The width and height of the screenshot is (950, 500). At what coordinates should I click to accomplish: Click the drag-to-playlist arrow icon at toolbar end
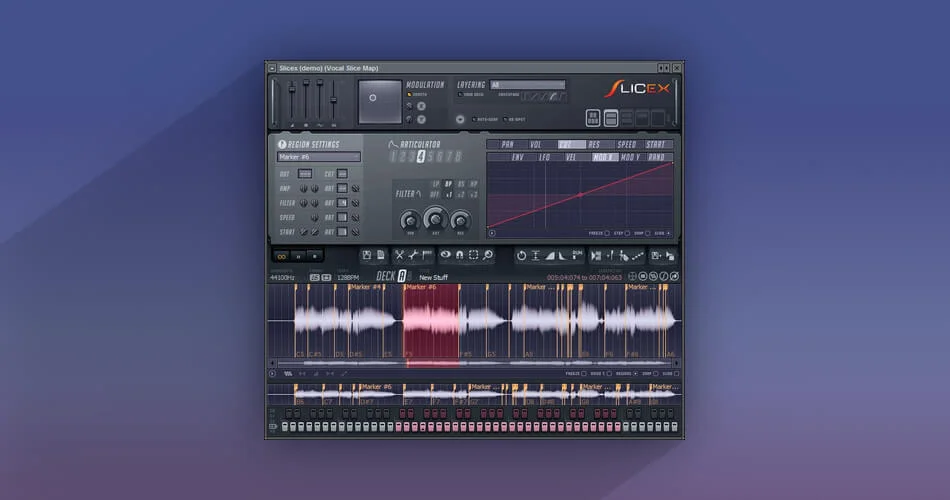670,256
